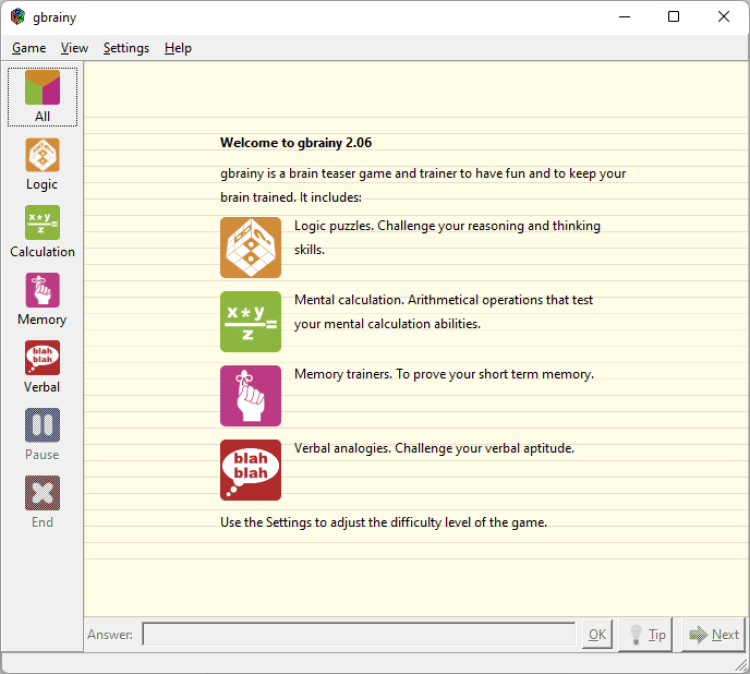Image resolution: width=750 pixels, height=674 pixels.
Task: Start Memory trainers in sidebar
Action: point(42,299)
